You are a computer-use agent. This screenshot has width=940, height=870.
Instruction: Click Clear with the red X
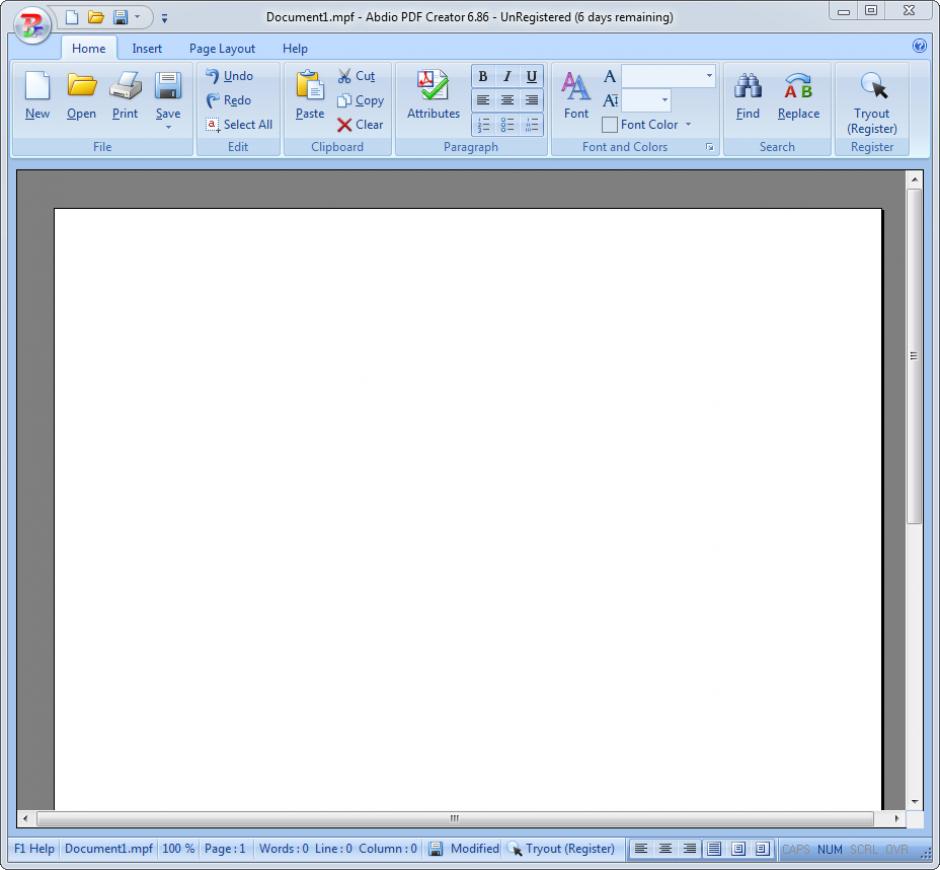[x=360, y=125]
